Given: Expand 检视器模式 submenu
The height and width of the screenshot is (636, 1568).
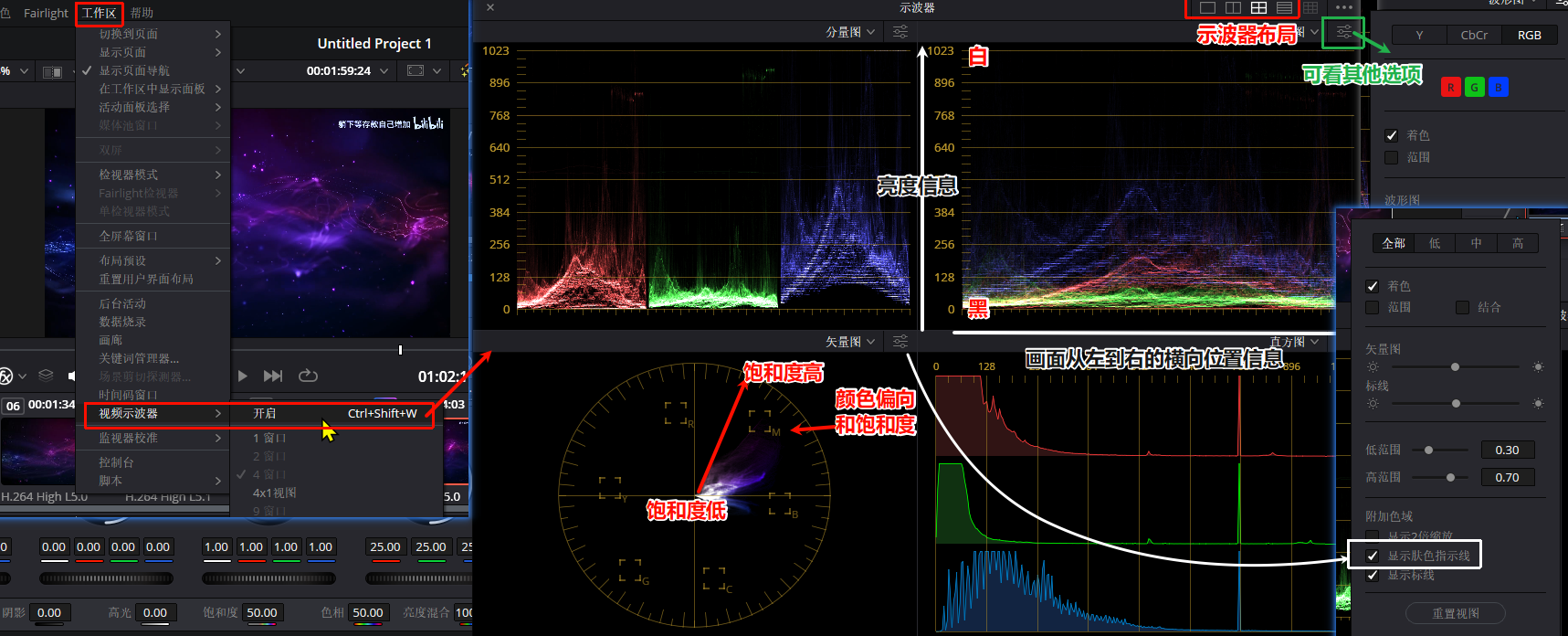Looking at the screenshot, I should pos(153,175).
